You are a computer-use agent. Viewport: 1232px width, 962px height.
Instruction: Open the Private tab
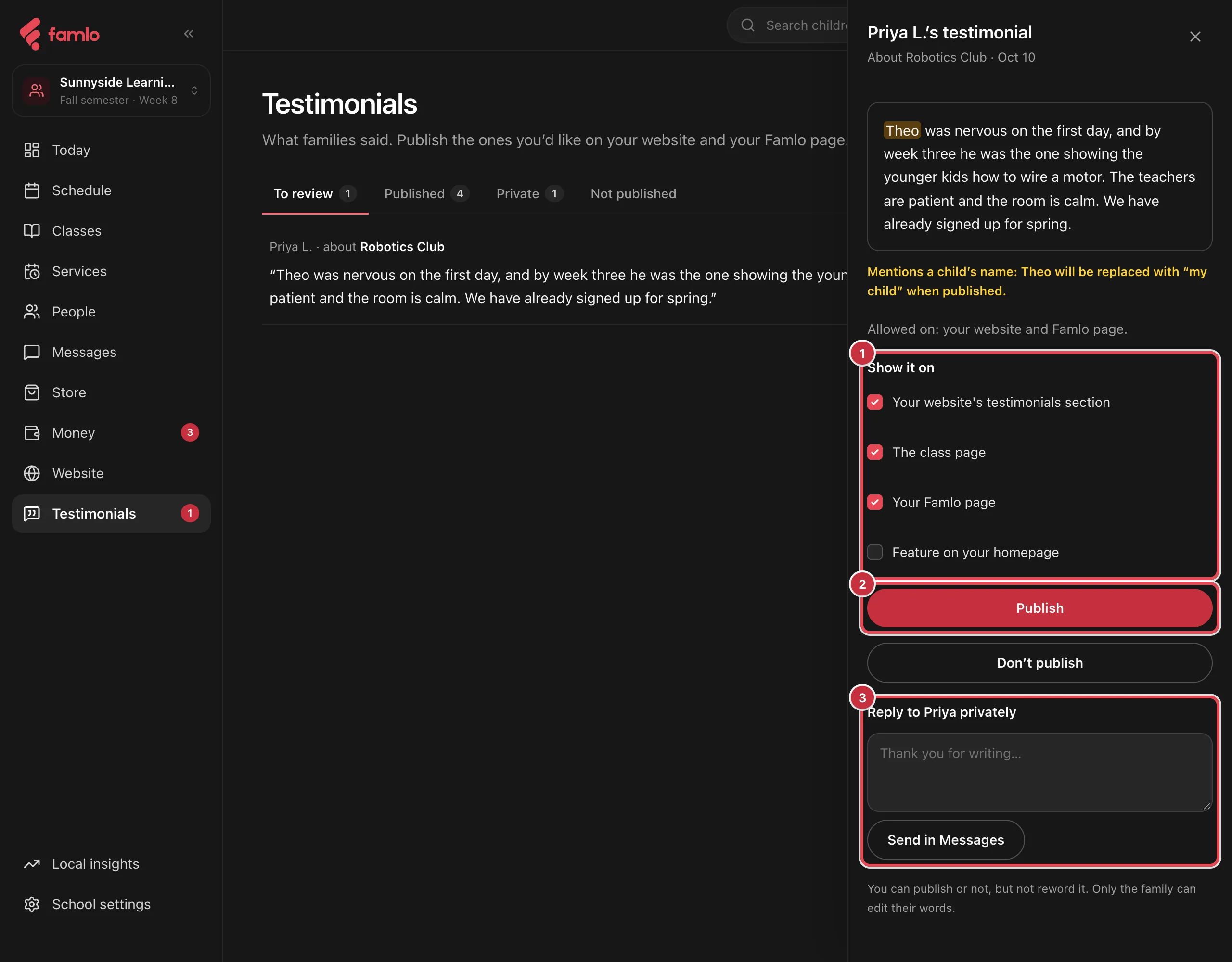point(530,193)
